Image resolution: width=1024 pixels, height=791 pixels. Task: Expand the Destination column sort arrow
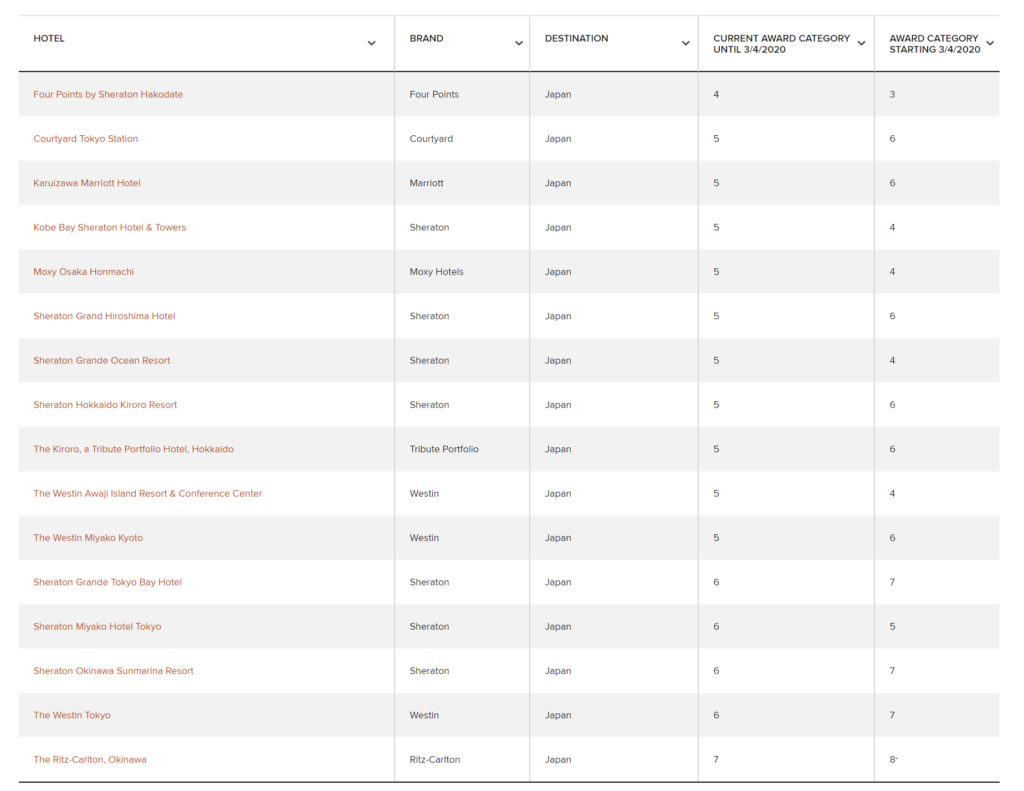pyautogui.click(x=686, y=43)
